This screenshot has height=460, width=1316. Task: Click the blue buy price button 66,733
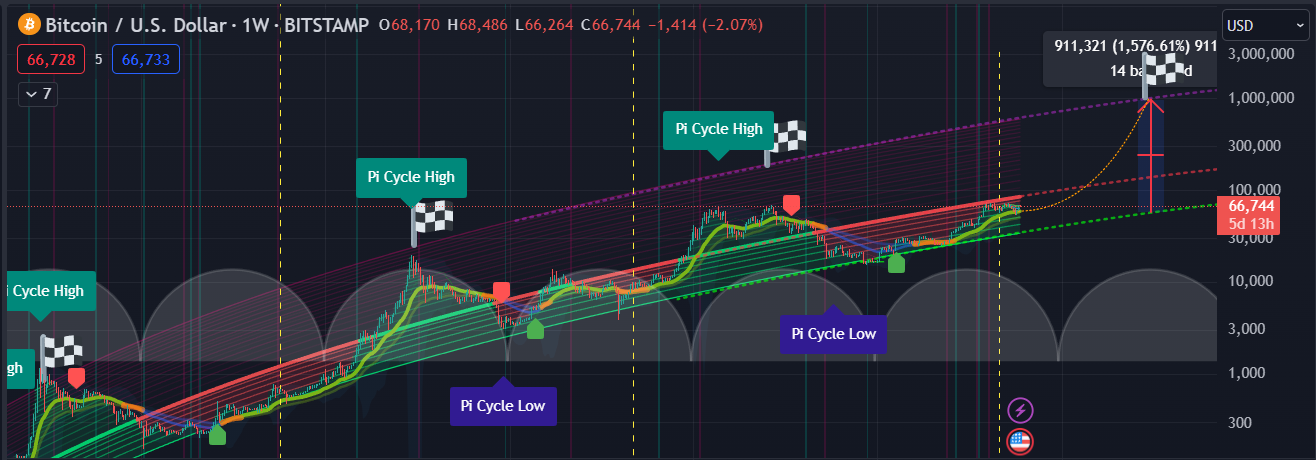click(x=146, y=60)
